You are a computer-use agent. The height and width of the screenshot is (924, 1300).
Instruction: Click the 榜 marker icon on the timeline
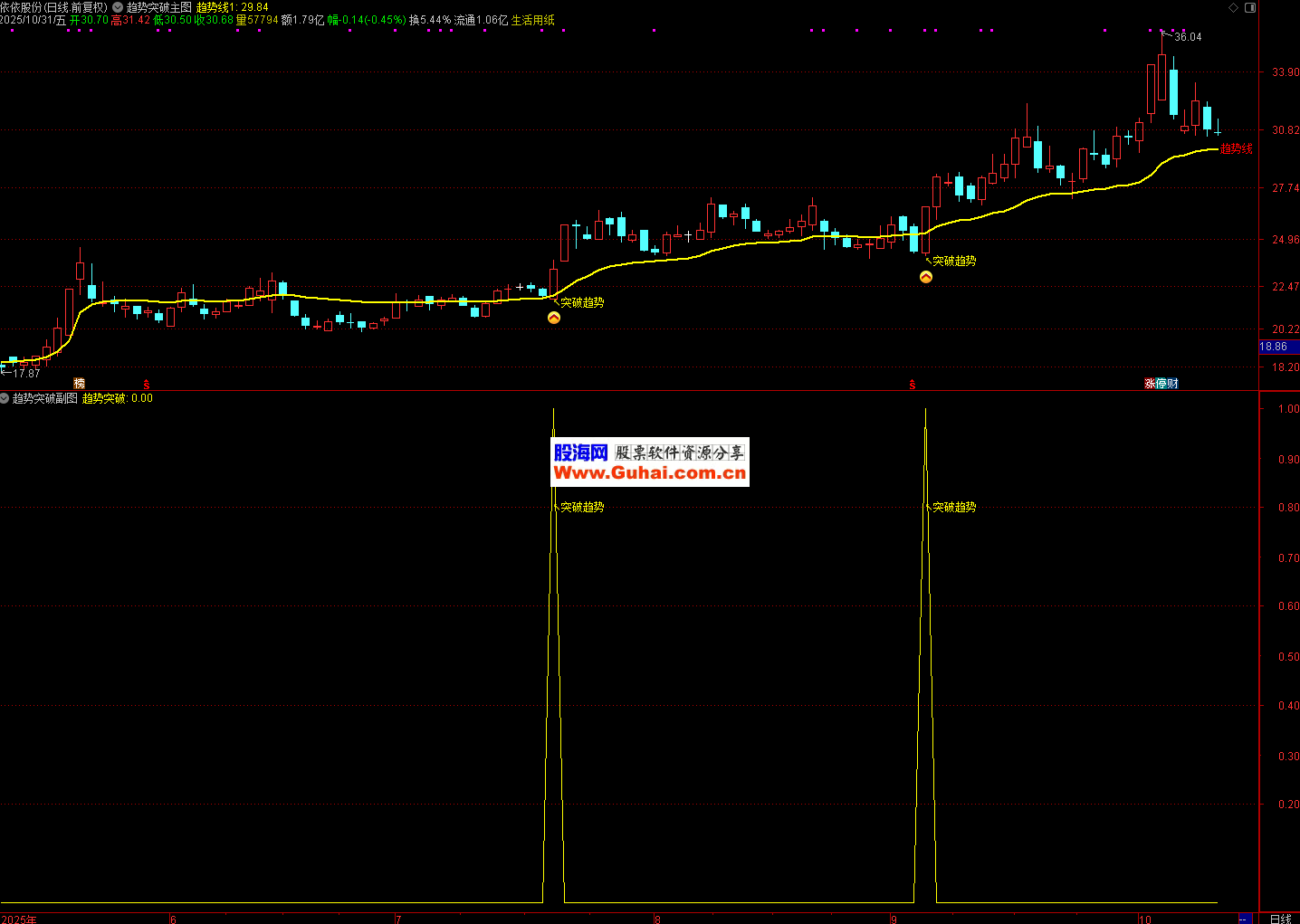coord(79,384)
